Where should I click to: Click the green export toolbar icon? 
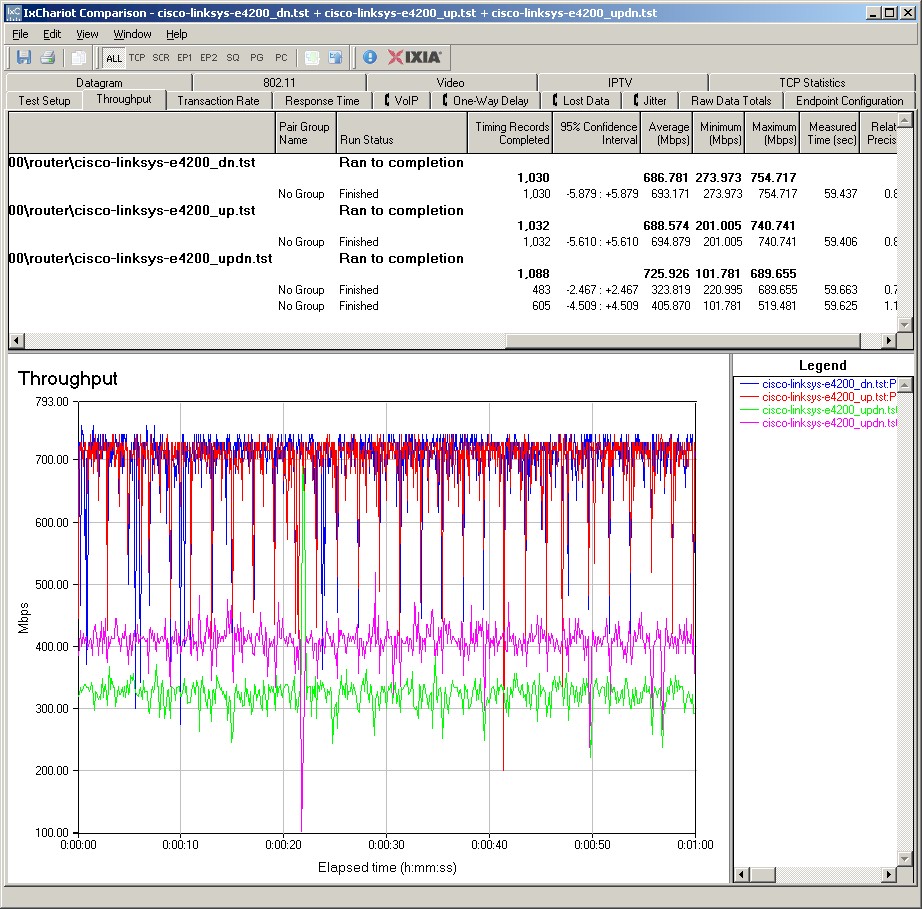(312, 57)
